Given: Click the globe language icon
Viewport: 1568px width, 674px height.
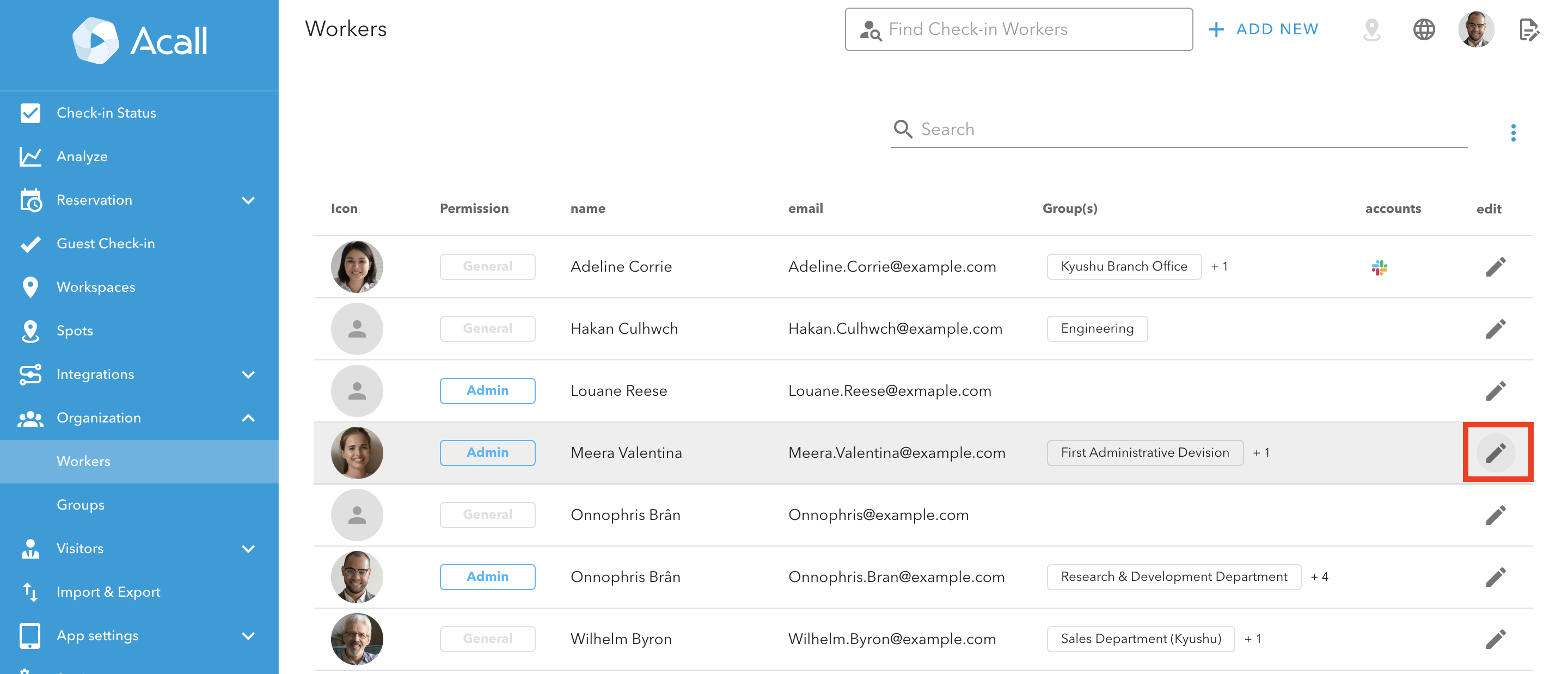Looking at the screenshot, I should coord(1424,29).
